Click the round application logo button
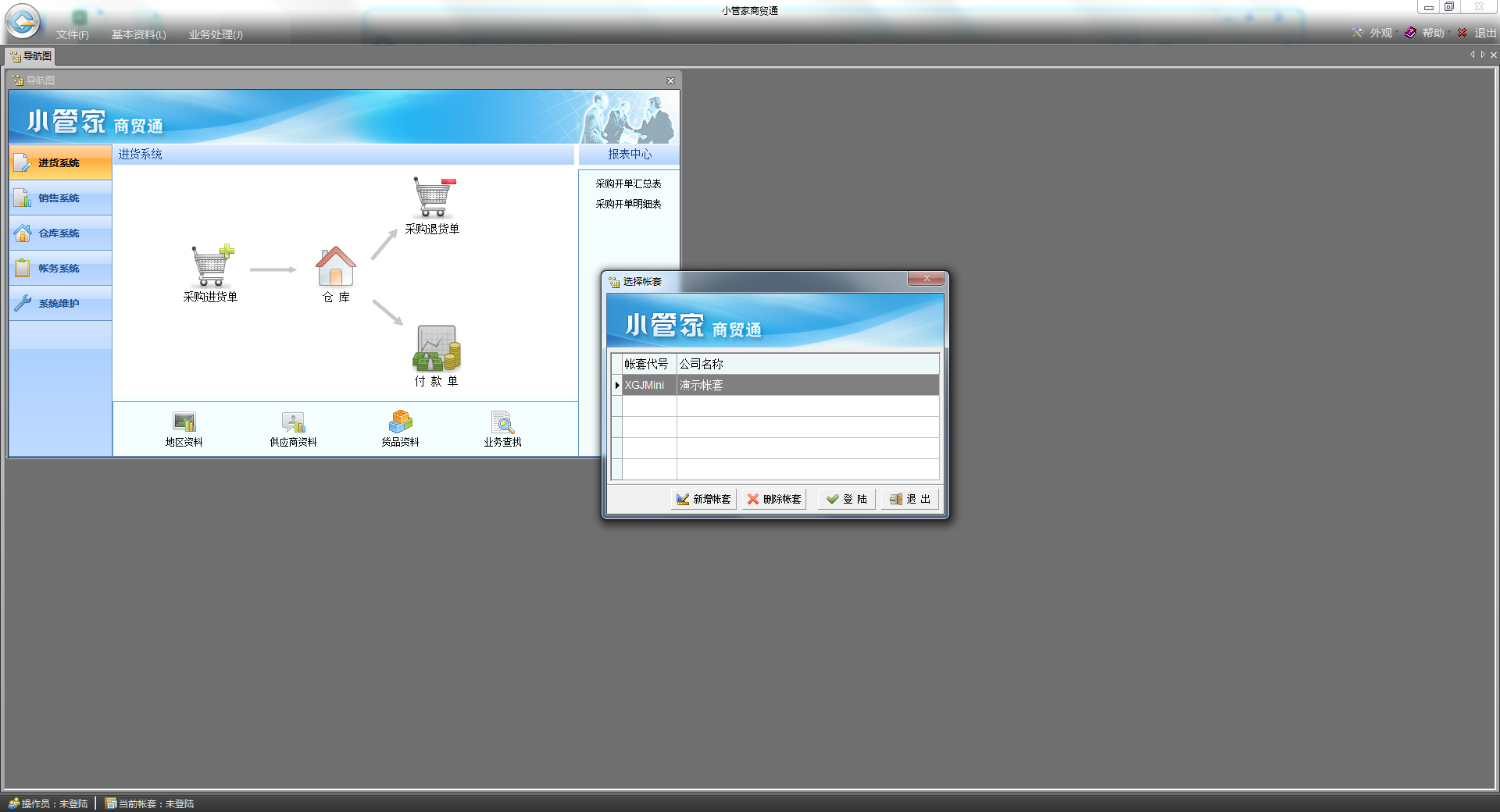Image resolution: width=1500 pixels, height=812 pixels. [23, 21]
